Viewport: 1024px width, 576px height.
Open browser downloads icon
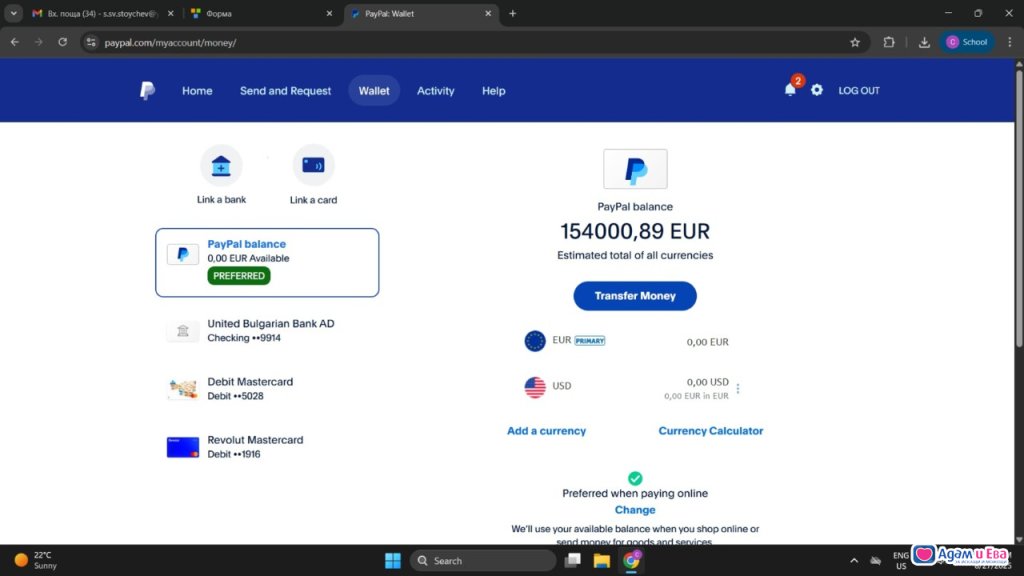point(924,42)
